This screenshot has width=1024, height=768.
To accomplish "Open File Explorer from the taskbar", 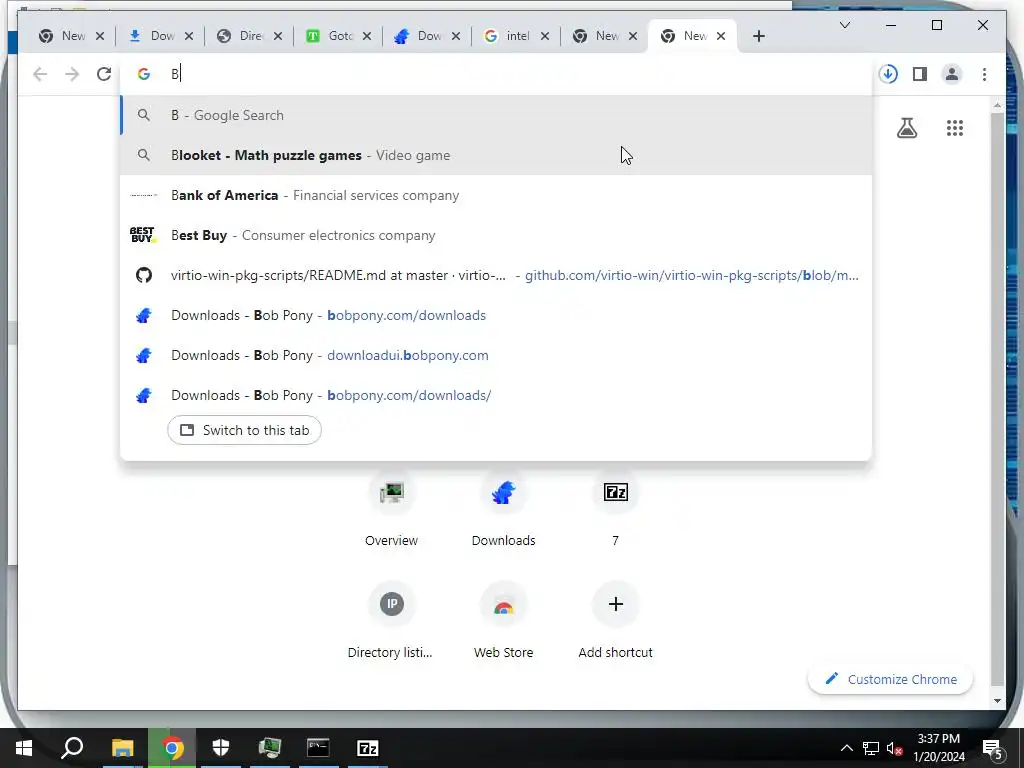I will [x=122, y=748].
